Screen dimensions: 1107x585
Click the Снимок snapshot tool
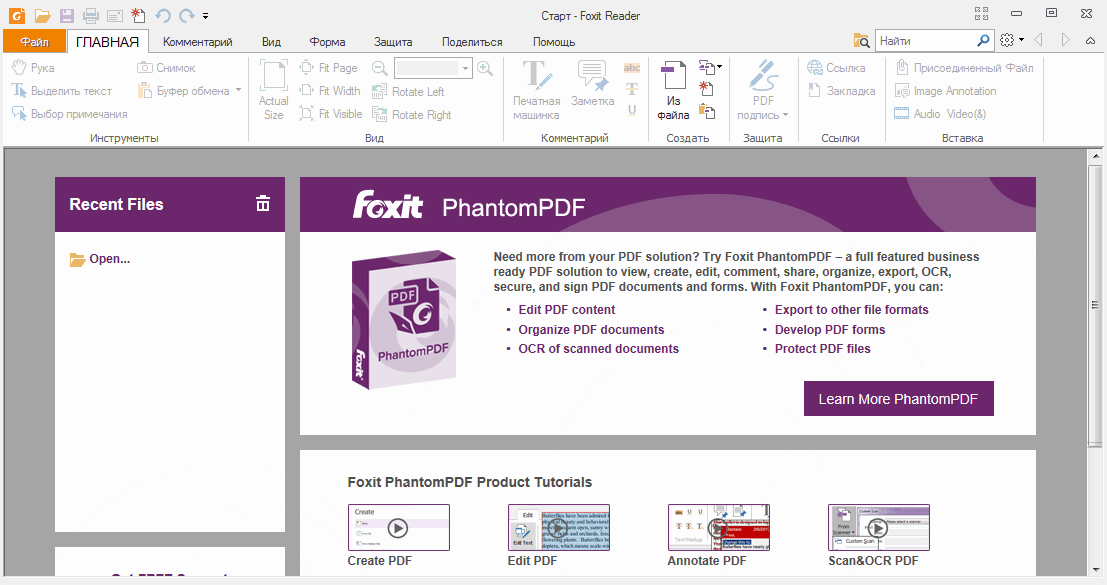166,68
